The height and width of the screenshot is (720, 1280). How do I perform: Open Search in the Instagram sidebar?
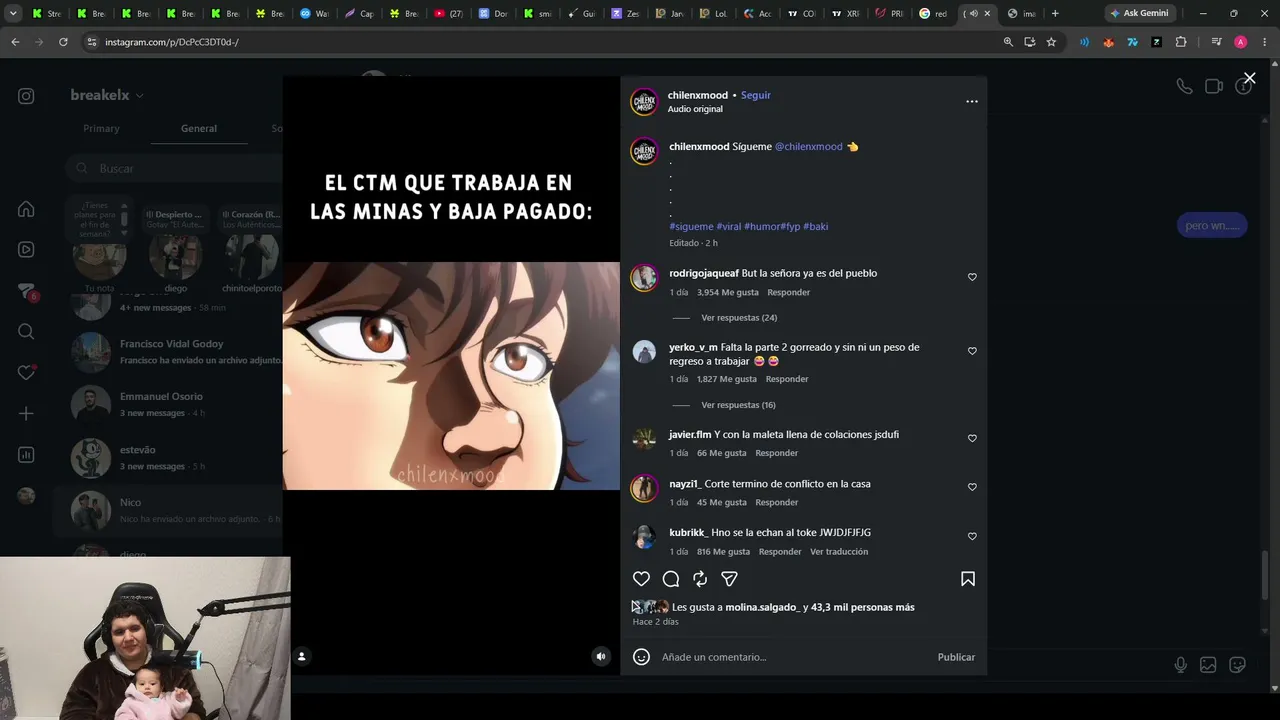point(26,332)
